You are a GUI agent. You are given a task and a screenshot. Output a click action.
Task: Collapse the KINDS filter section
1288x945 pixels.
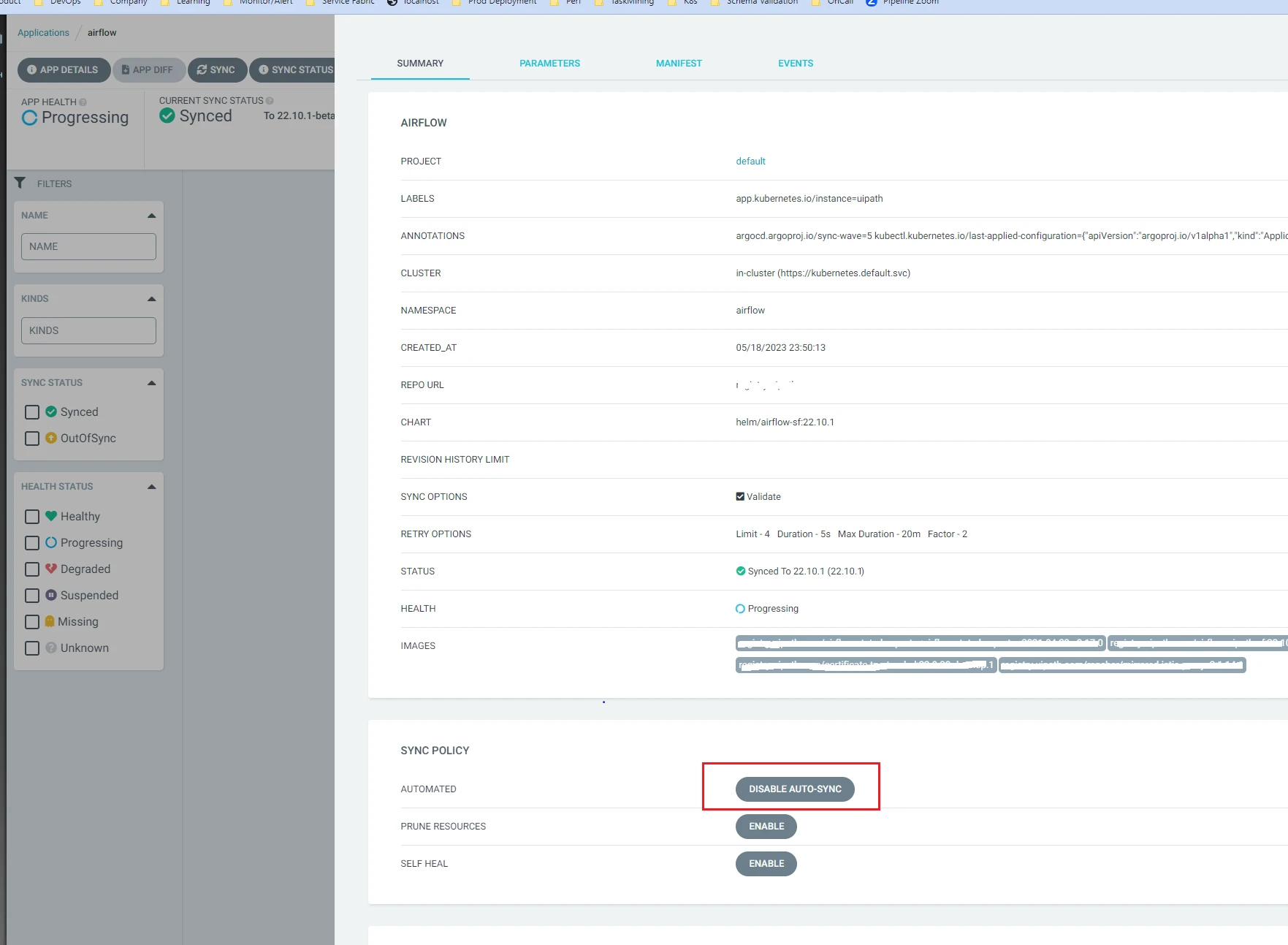(x=152, y=299)
